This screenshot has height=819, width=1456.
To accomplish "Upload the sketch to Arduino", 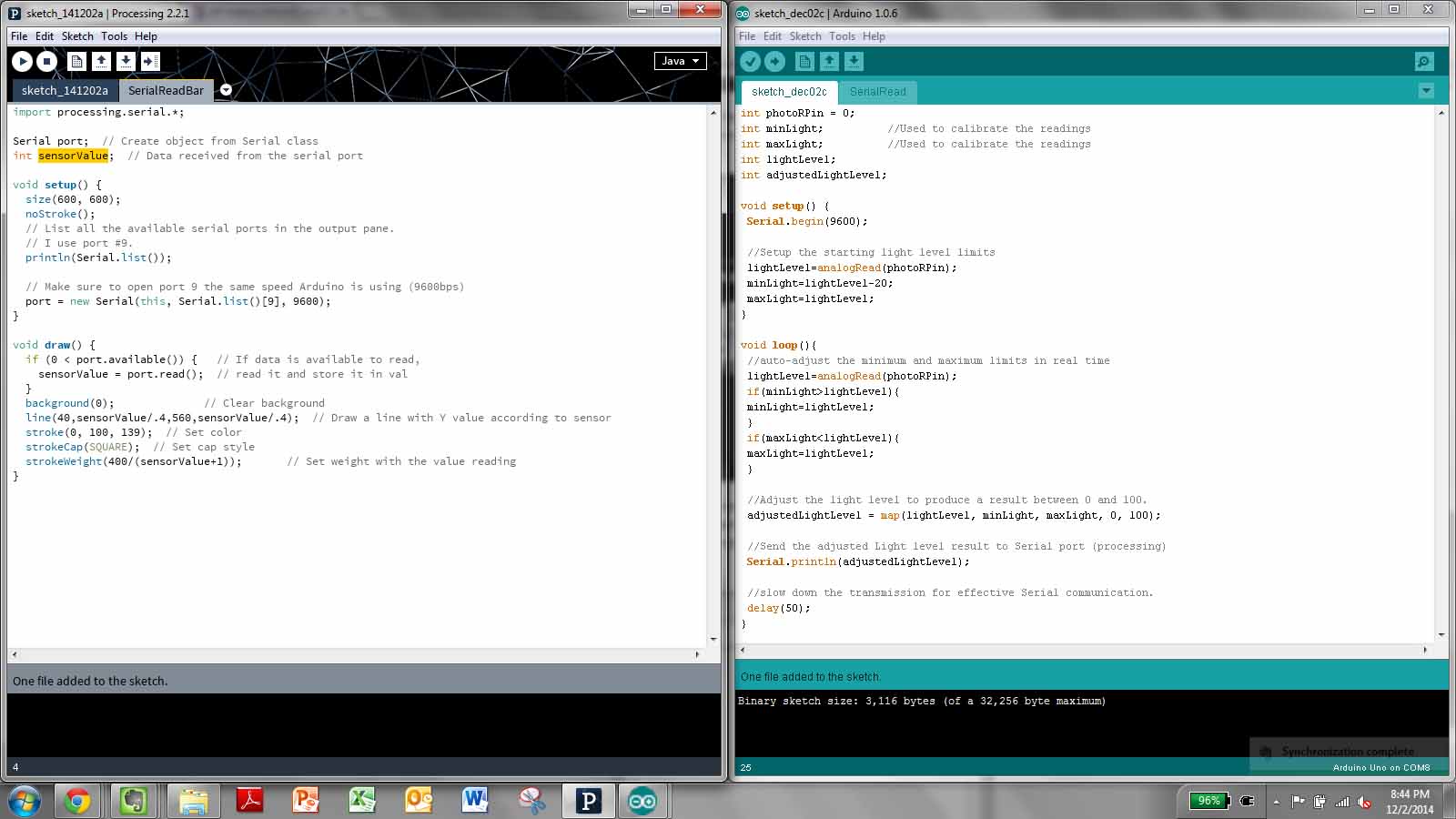I will 774,61.
